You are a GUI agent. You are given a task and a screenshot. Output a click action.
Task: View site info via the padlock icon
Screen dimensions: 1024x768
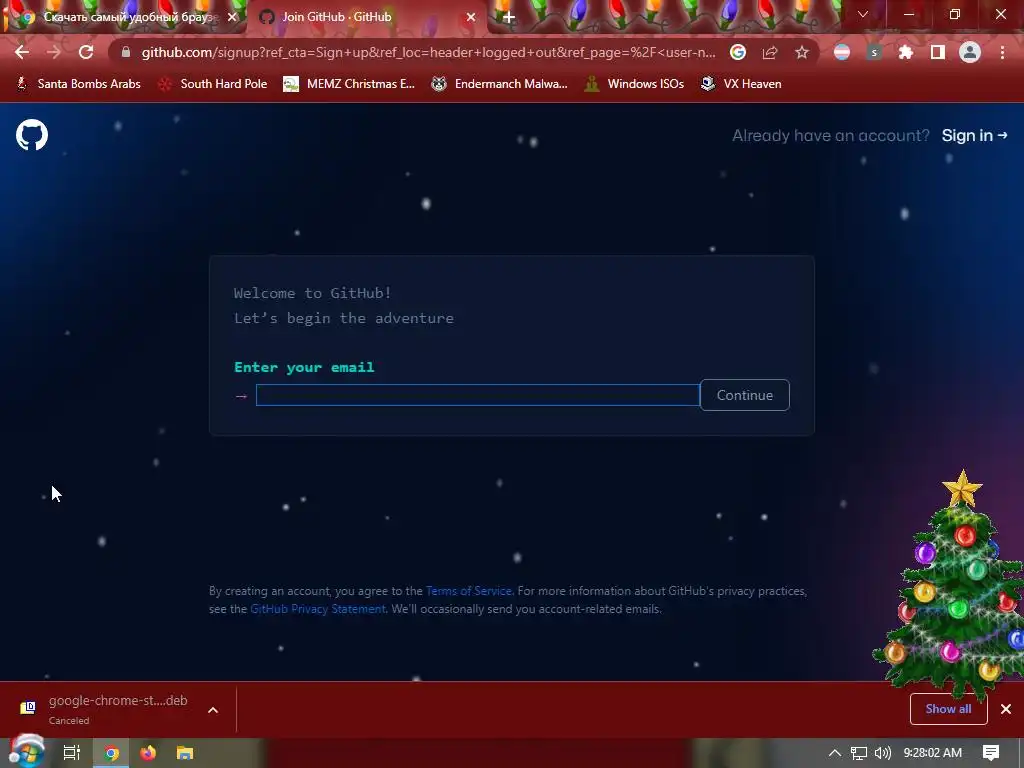[x=126, y=52]
